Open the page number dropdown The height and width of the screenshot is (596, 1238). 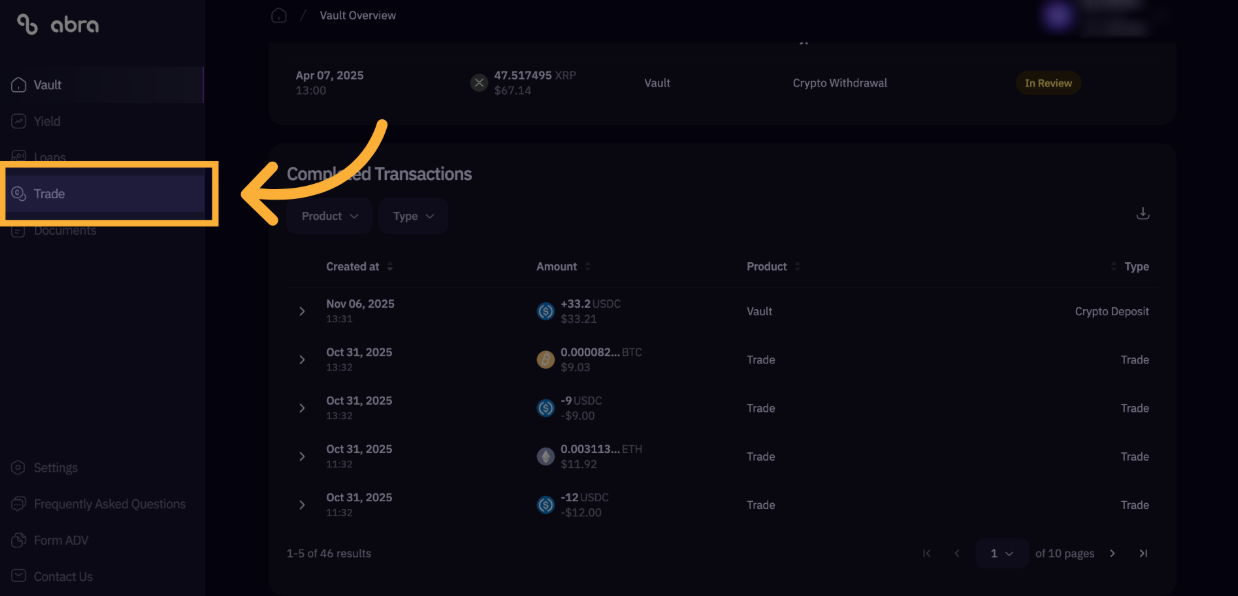pos(1002,553)
